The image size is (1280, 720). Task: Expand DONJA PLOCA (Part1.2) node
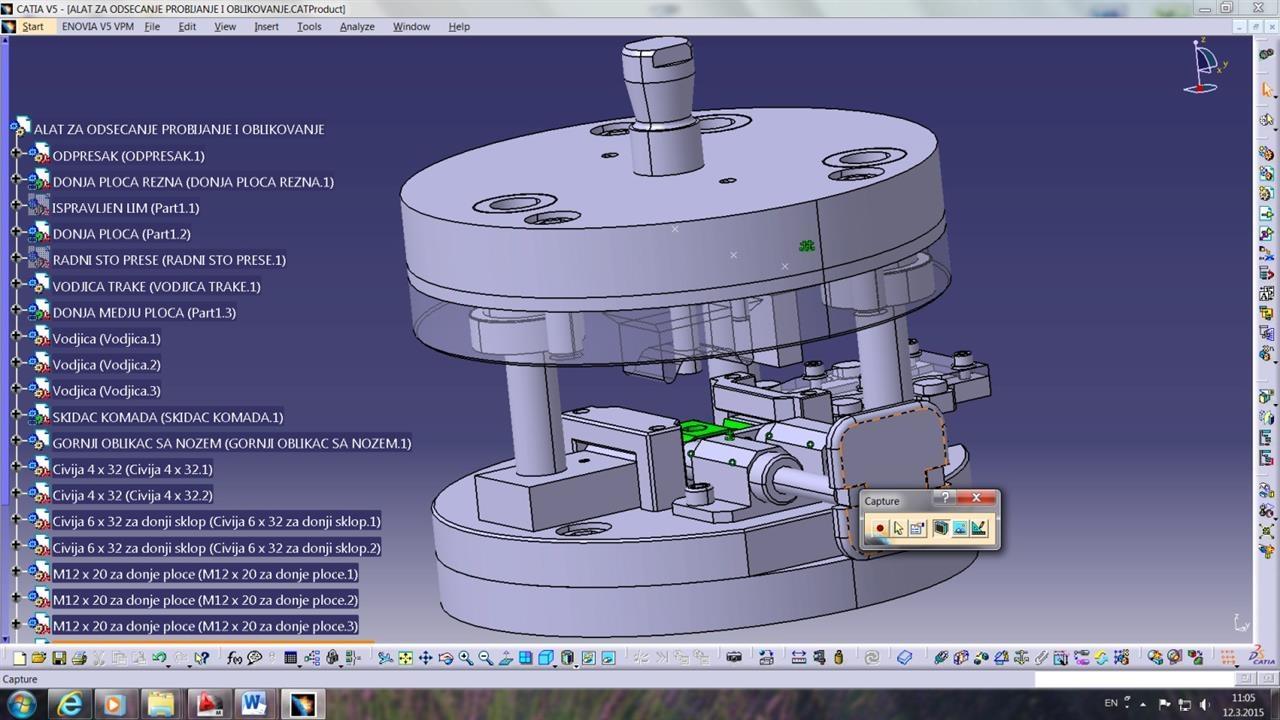tap(16, 232)
